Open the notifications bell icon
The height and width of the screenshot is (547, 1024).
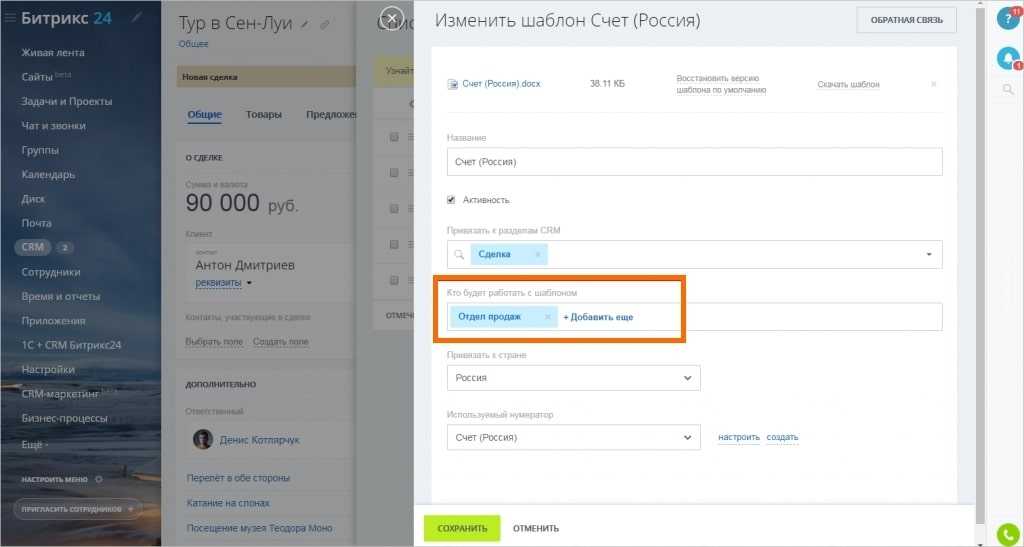[1008, 59]
